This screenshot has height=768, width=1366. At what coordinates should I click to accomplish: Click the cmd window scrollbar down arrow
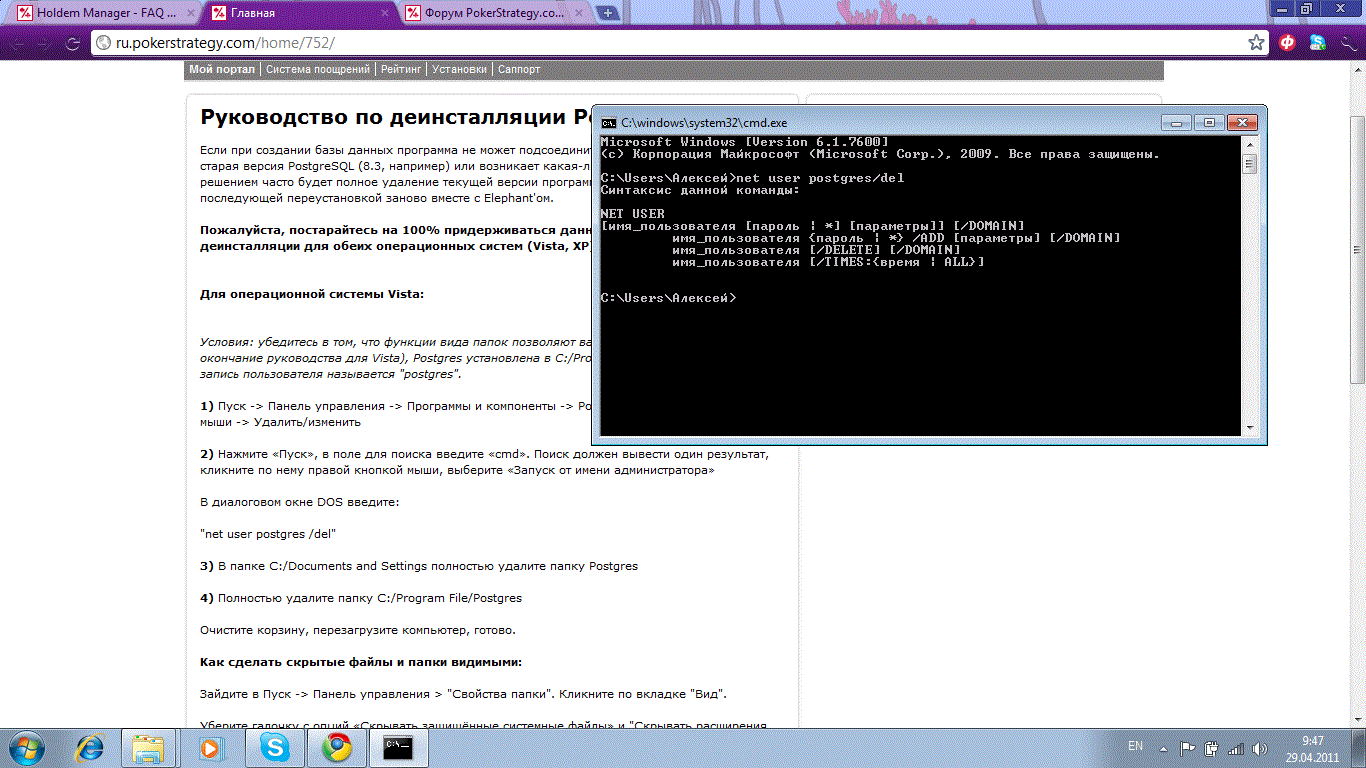(1249, 428)
